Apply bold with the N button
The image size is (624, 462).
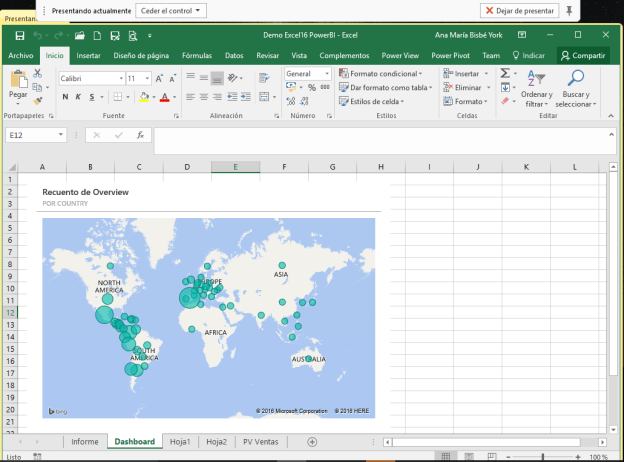tap(65, 97)
